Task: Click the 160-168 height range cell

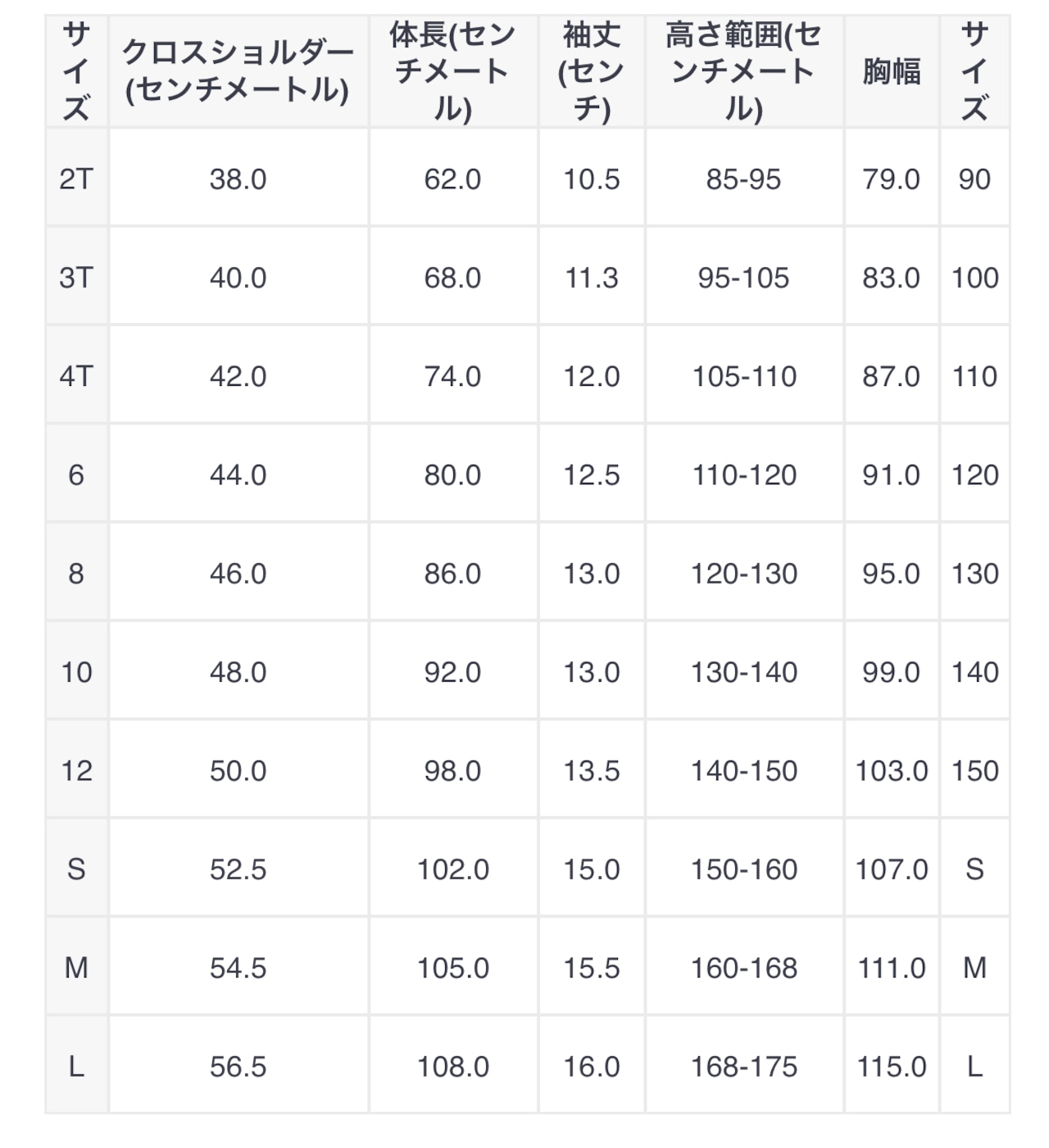Action: click(x=744, y=968)
